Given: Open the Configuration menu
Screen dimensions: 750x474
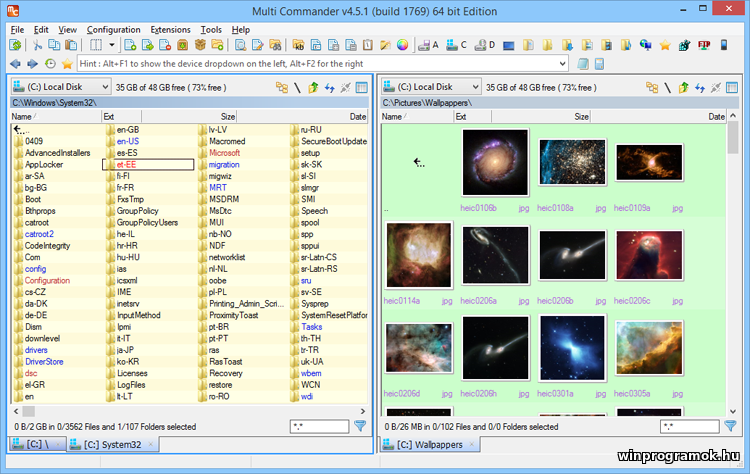Looking at the screenshot, I should [113, 30].
